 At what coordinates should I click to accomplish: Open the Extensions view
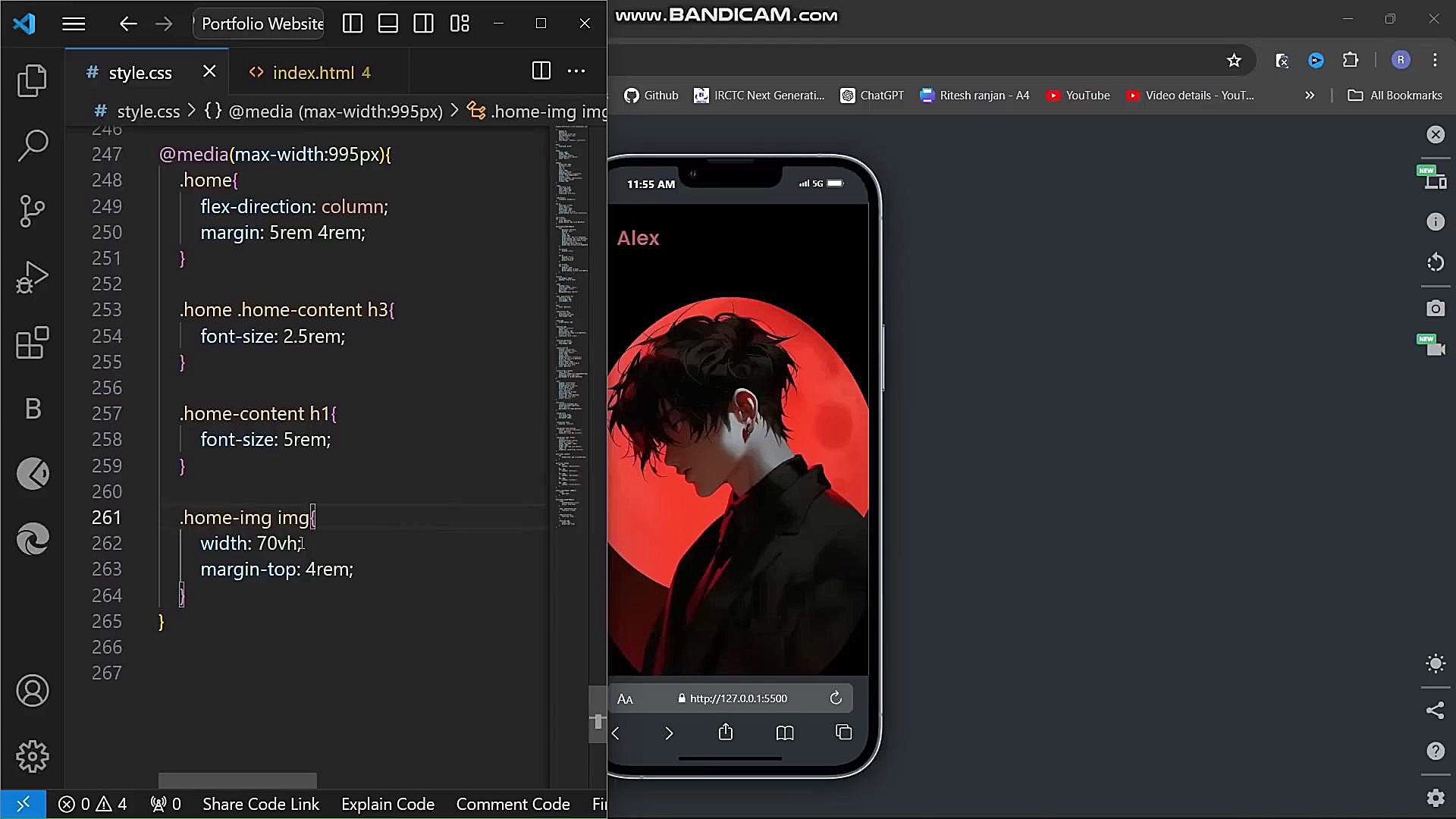pos(32,343)
